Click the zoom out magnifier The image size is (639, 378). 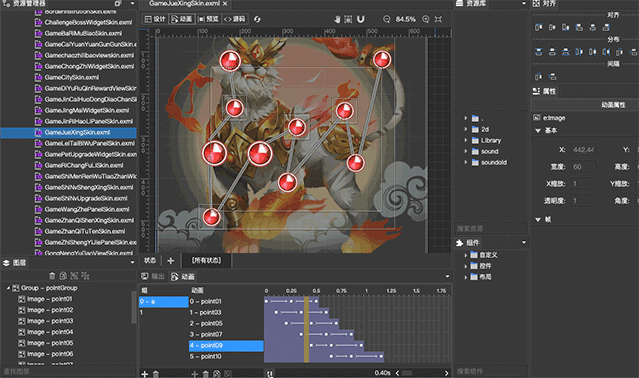coord(386,19)
